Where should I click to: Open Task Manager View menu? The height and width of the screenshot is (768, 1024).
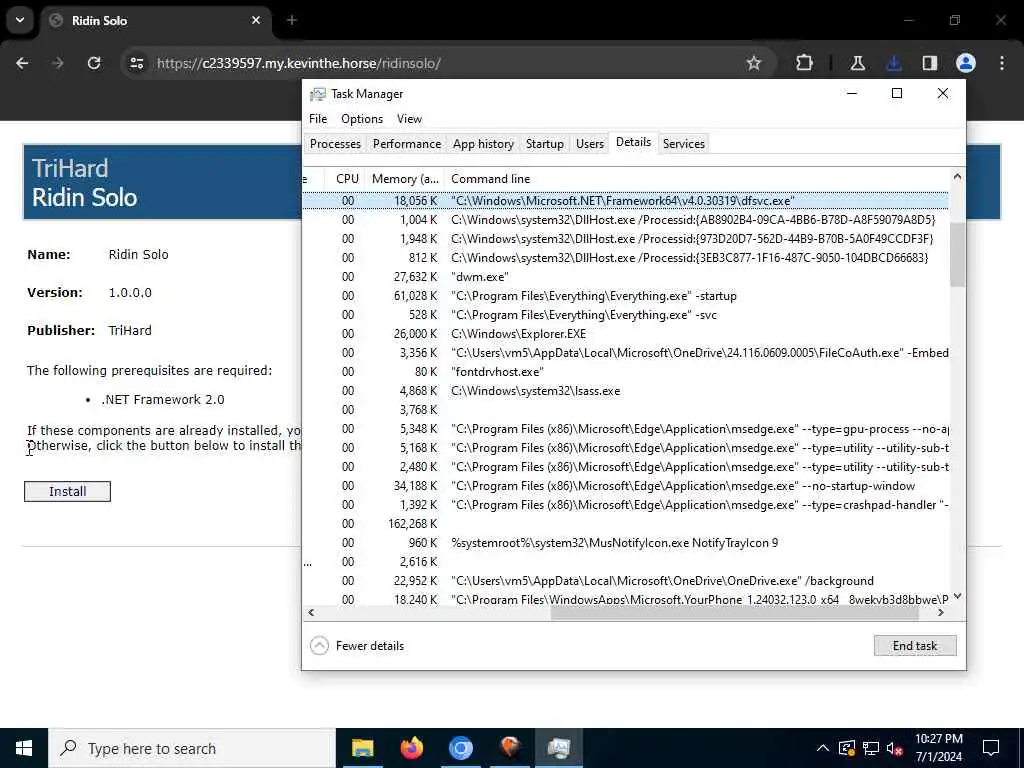pos(409,119)
